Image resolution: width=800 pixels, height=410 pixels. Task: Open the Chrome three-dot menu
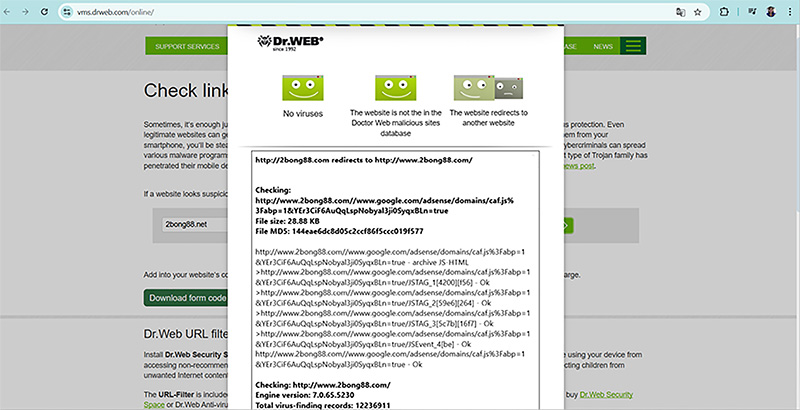790,12
